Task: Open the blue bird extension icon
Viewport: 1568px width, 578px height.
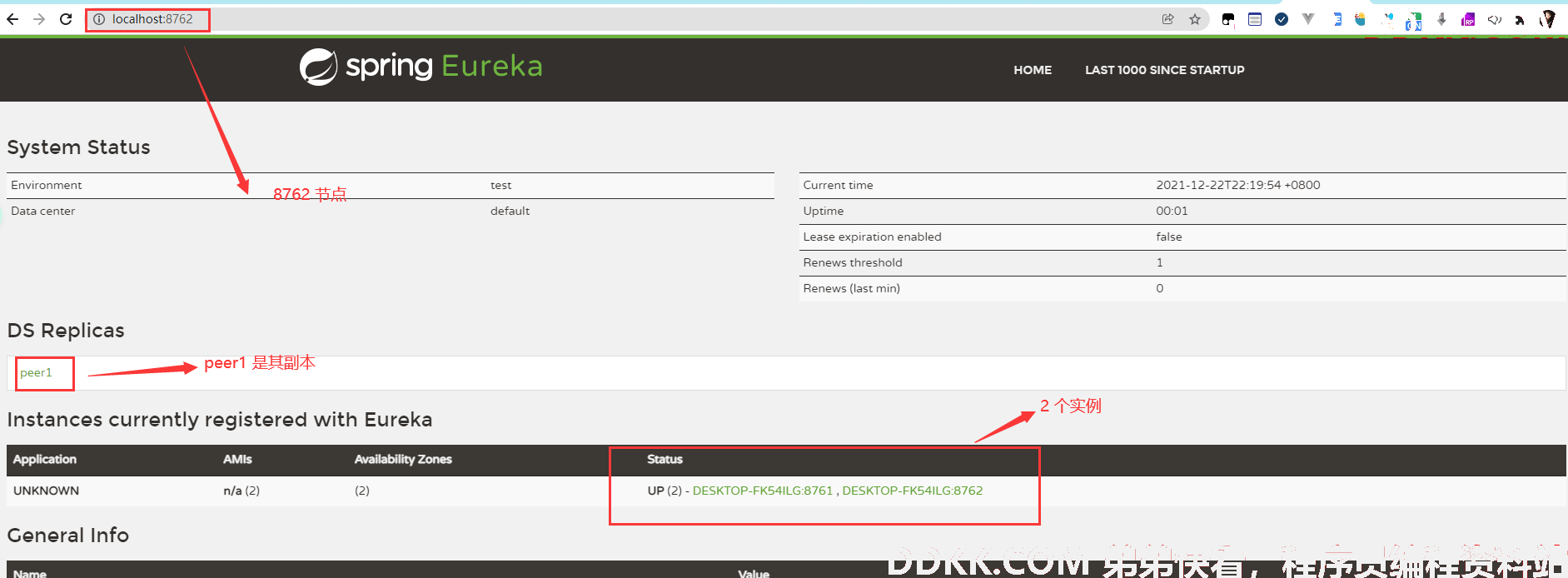Action: coord(1388,18)
